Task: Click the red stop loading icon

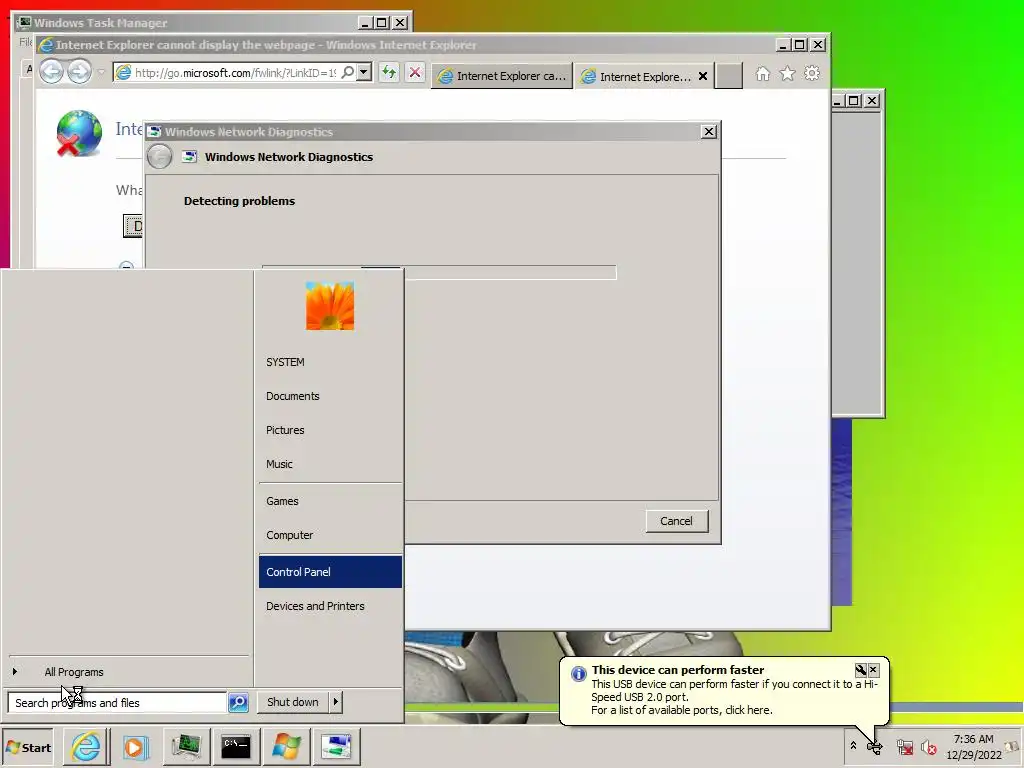Action: pos(415,72)
